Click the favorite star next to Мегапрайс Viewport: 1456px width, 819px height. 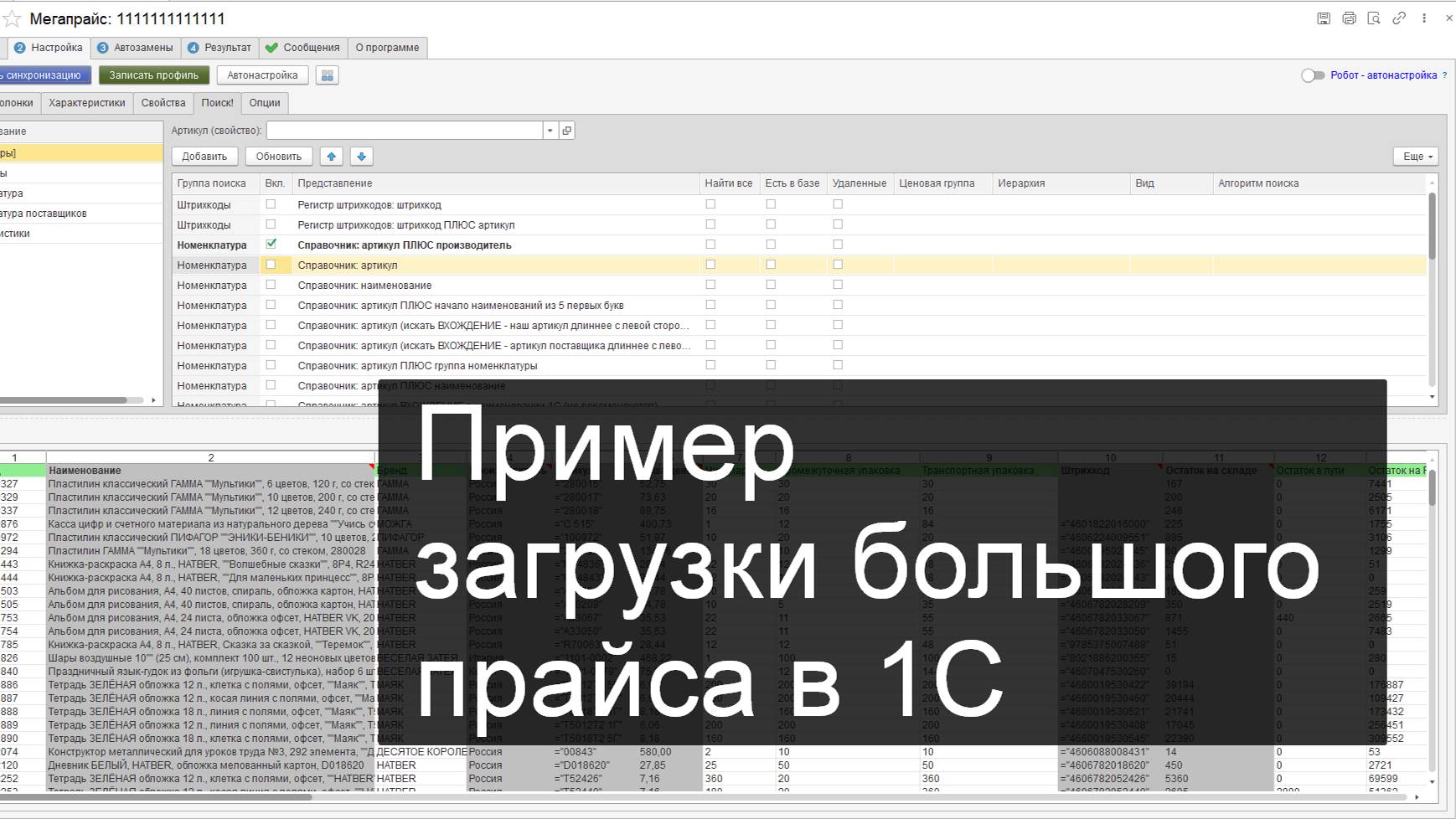[12, 18]
